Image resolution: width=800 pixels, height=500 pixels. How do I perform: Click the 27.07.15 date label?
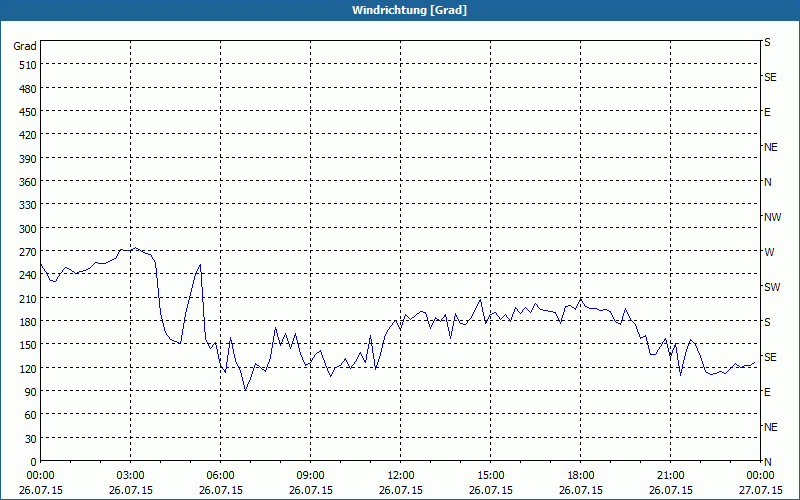[x=760, y=490]
